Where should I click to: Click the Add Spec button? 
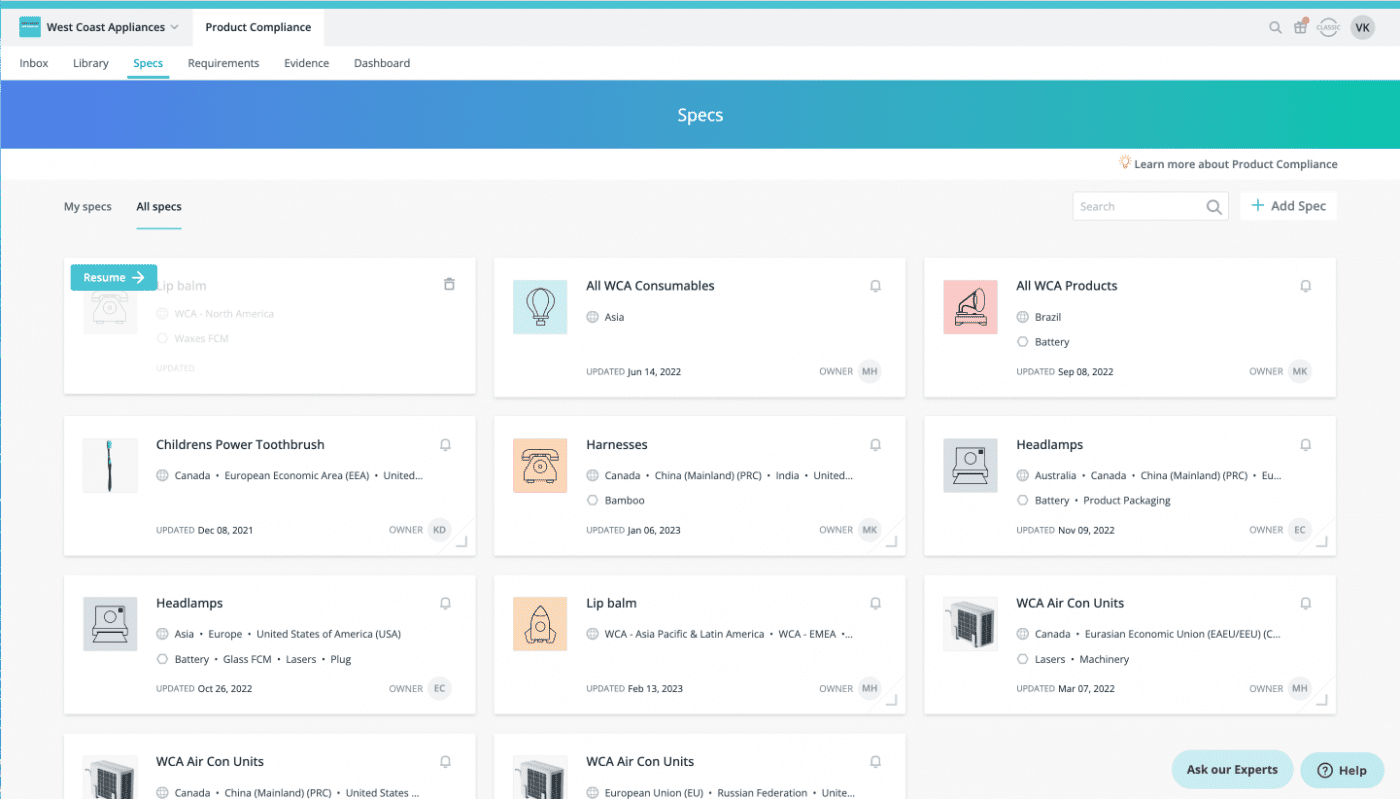1288,206
